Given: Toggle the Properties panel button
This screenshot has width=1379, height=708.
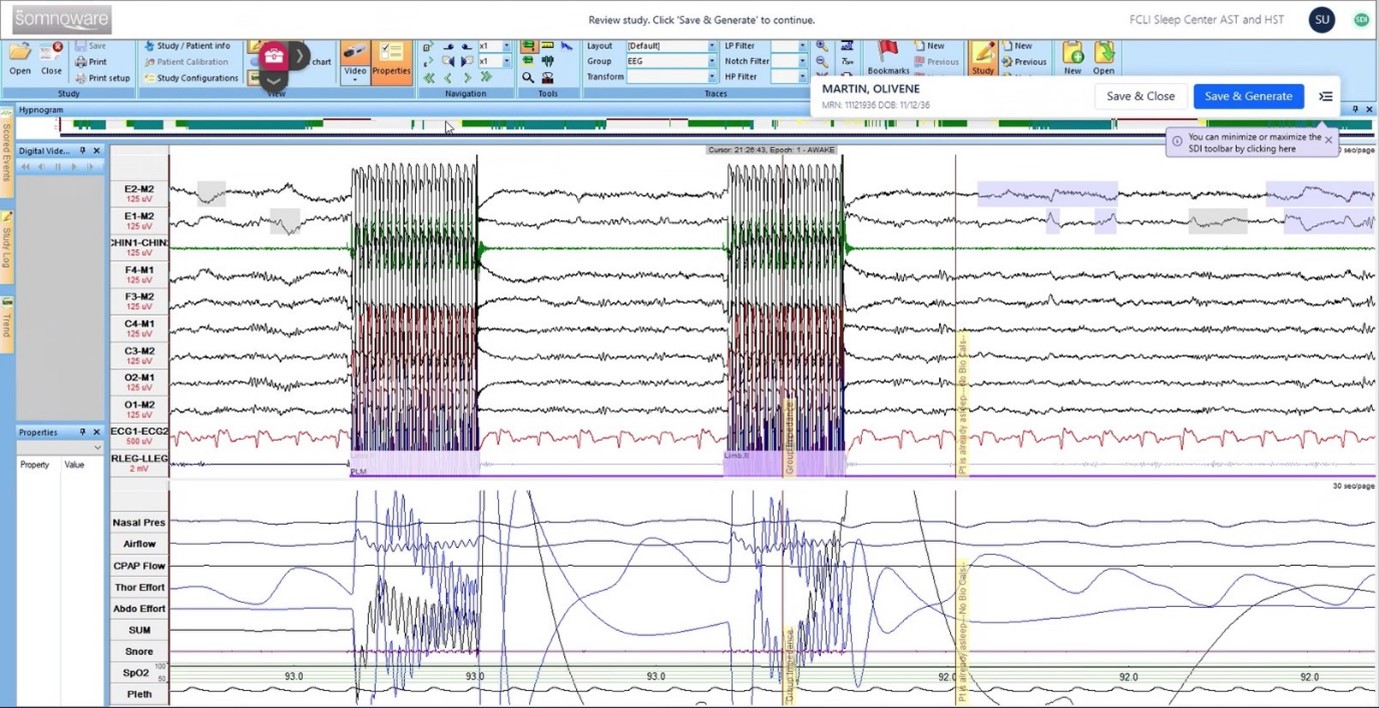Looking at the screenshot, I should click(x=391, y=59).
